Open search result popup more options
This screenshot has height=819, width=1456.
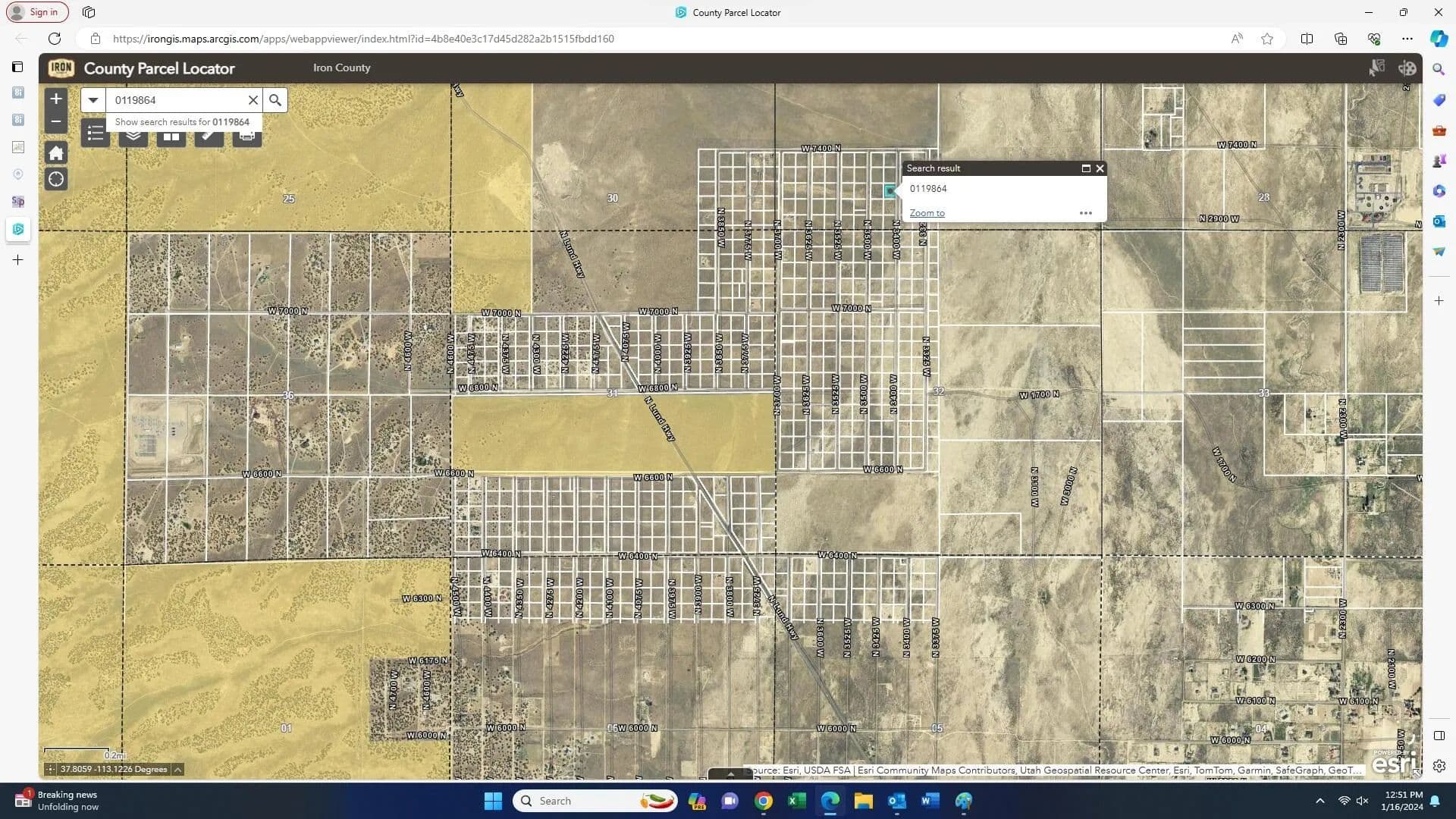pyautogui.click(x=1085, y=213)
